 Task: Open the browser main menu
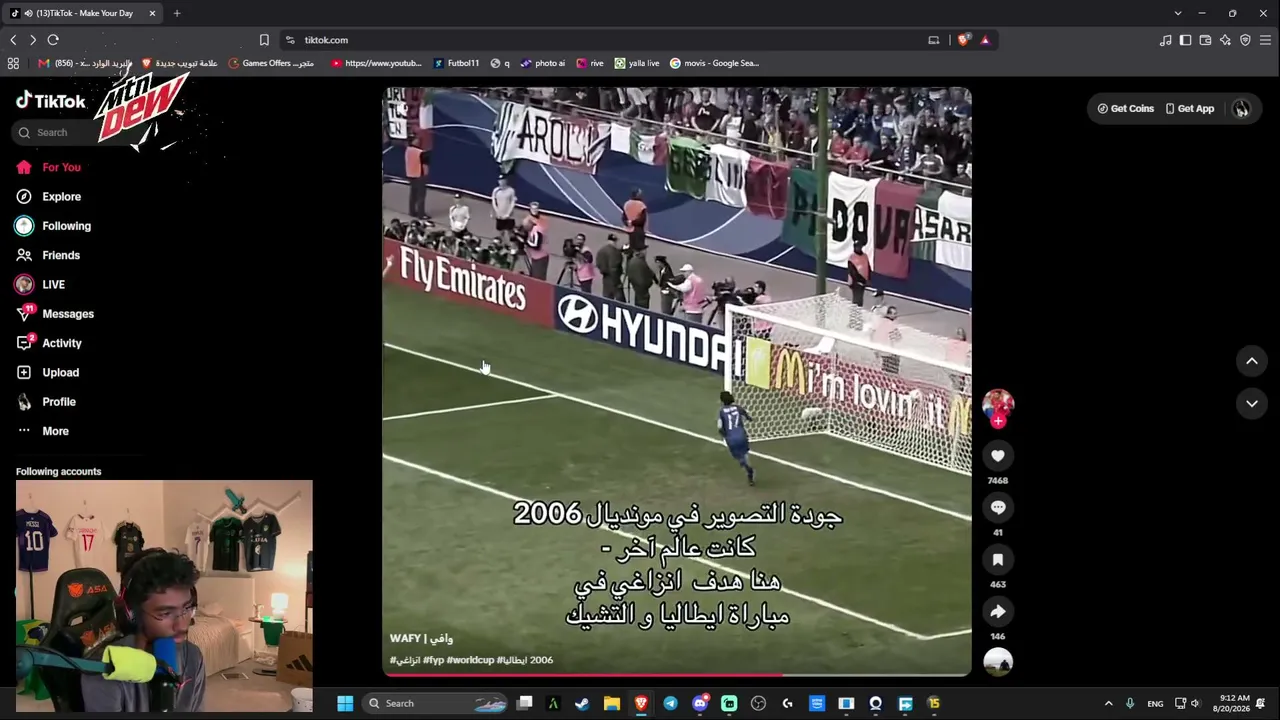(1265, 40)
